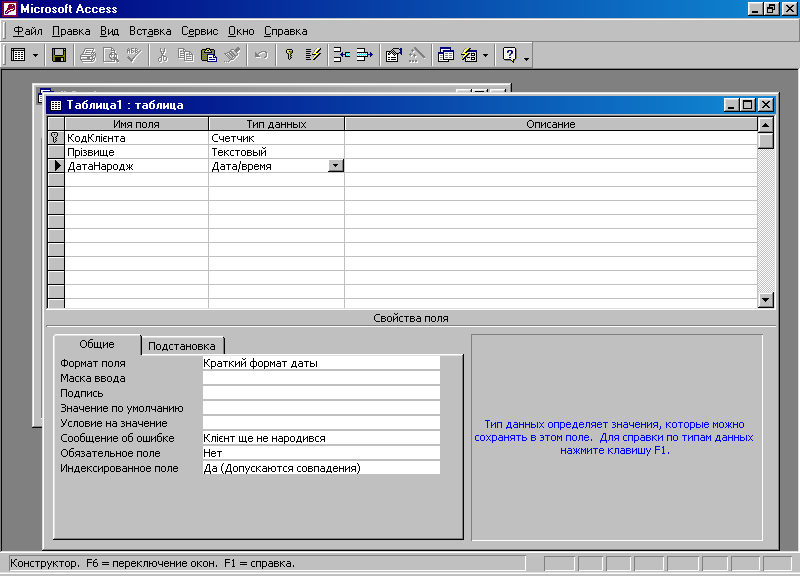Click the table view mode icon
800x576 pixels.
pos(18,55)
